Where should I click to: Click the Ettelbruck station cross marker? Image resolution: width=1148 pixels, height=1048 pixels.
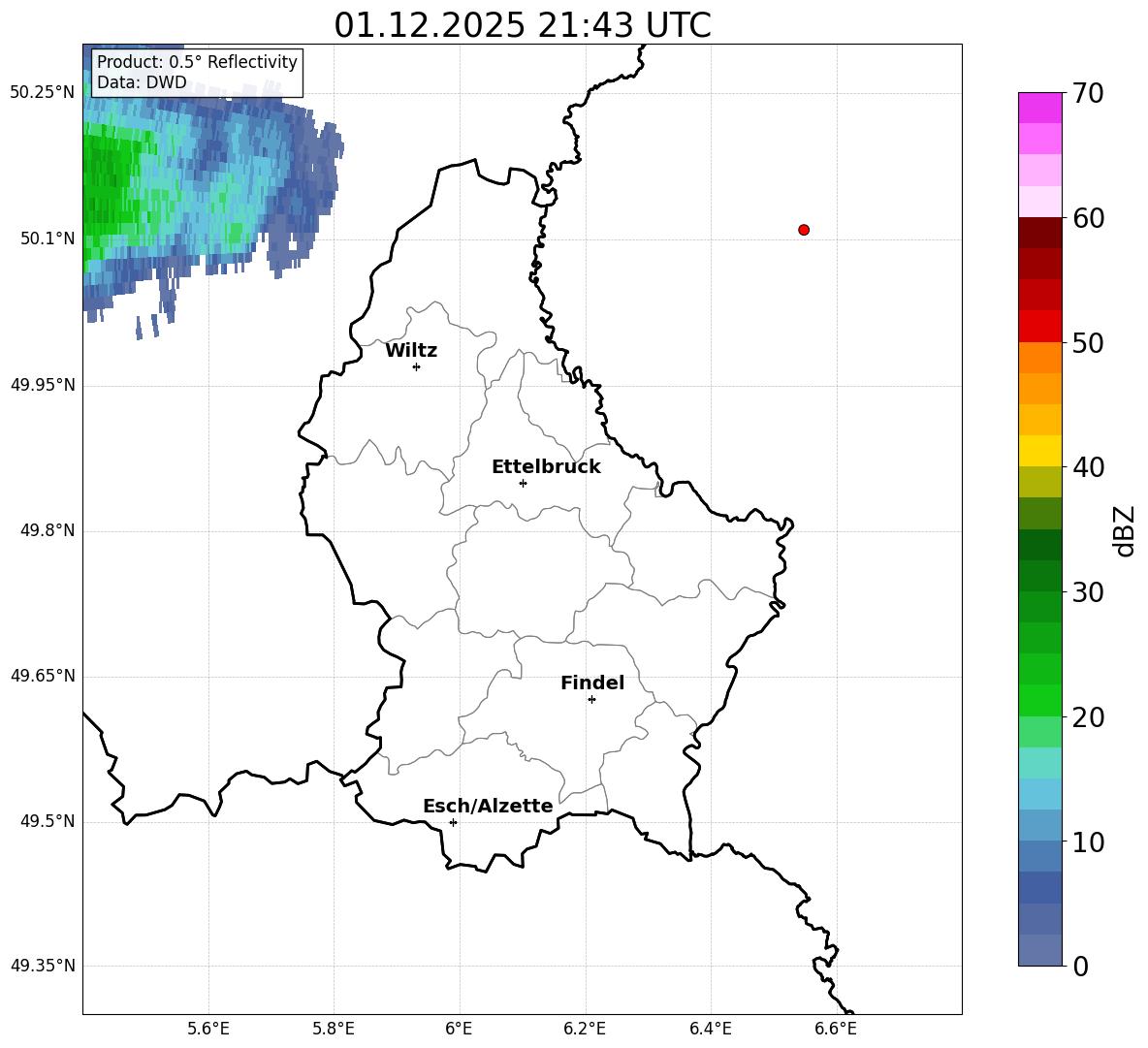point(523,483)
